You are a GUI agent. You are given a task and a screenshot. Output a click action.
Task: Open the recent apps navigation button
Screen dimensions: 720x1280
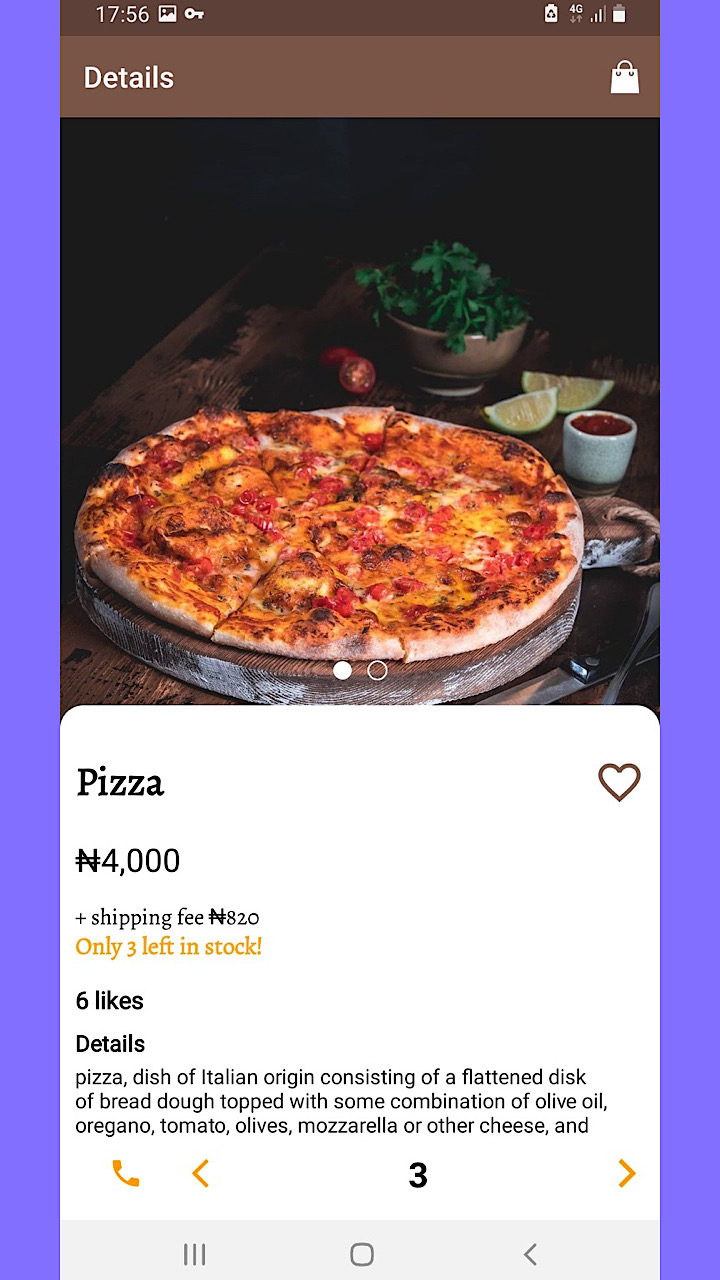pos(194,1254)
